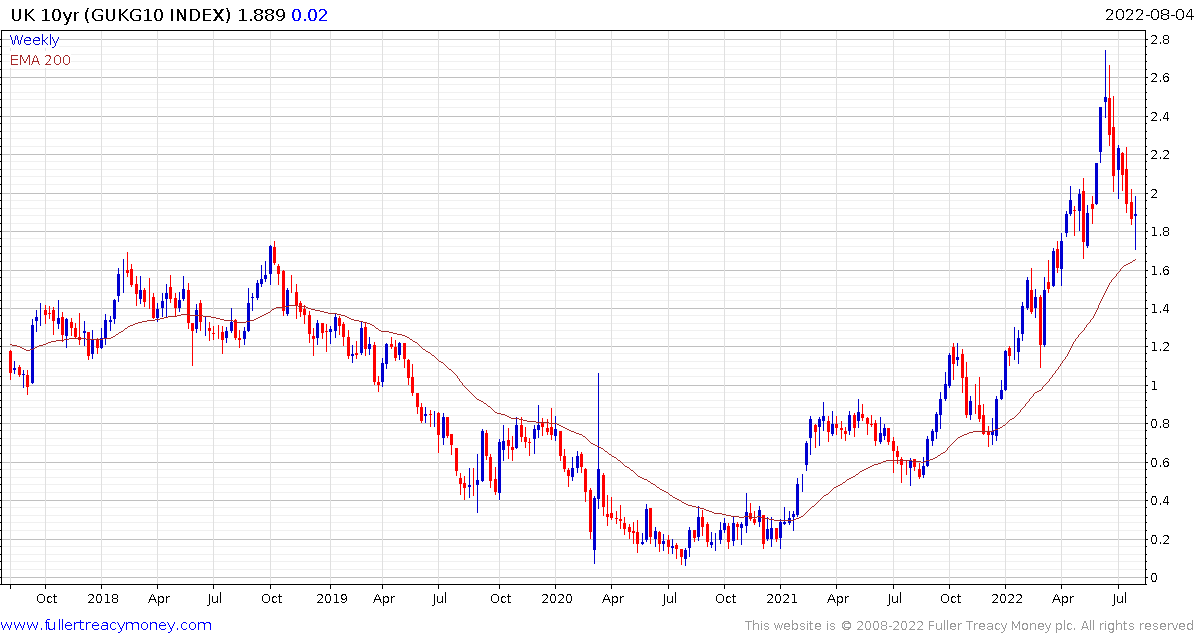This screenshot has height=640, width=1195.
Task: Click the 'Weekly' interval label
Action: (x=34, y=40)
